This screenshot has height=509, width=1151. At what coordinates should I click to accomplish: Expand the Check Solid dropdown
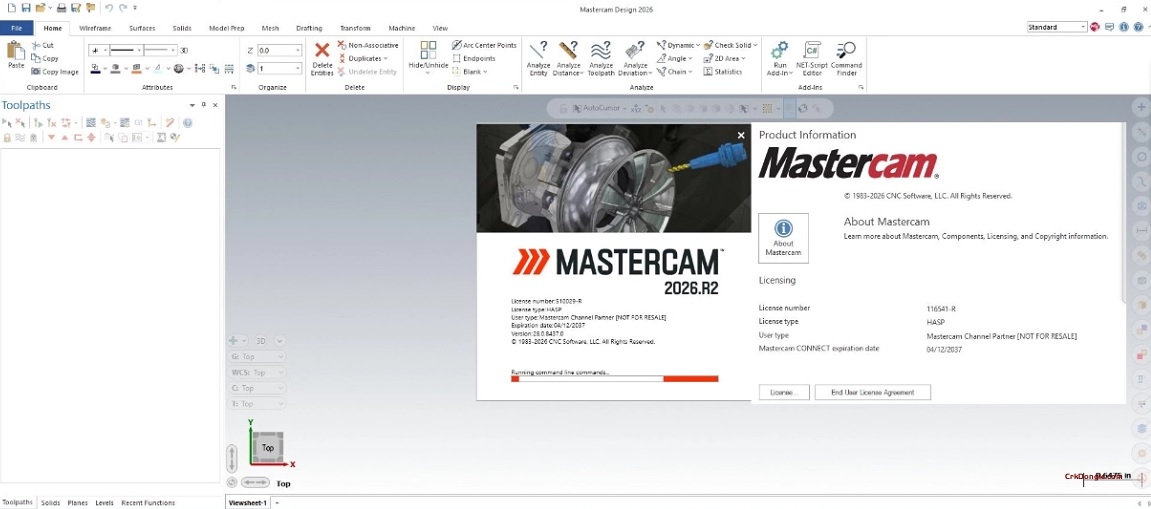[755, 45]
